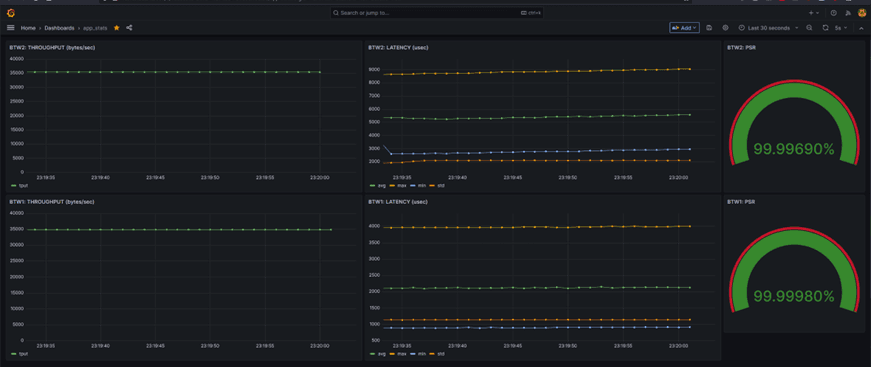This screenshot has height=367, width=871.
Task: Refresh the dashboard now
Action: point(825,28)
